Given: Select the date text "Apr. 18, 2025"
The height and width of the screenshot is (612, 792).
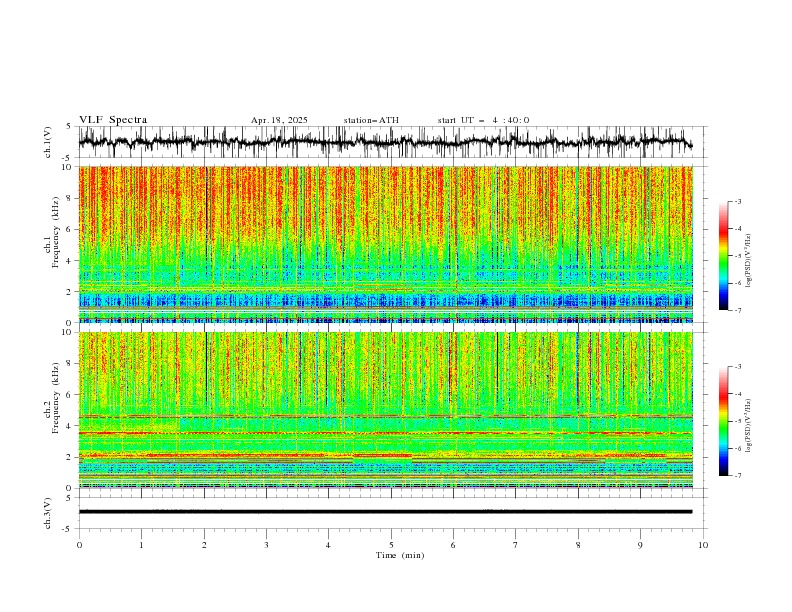Looking at the screenshot, I should coord(279,120).
